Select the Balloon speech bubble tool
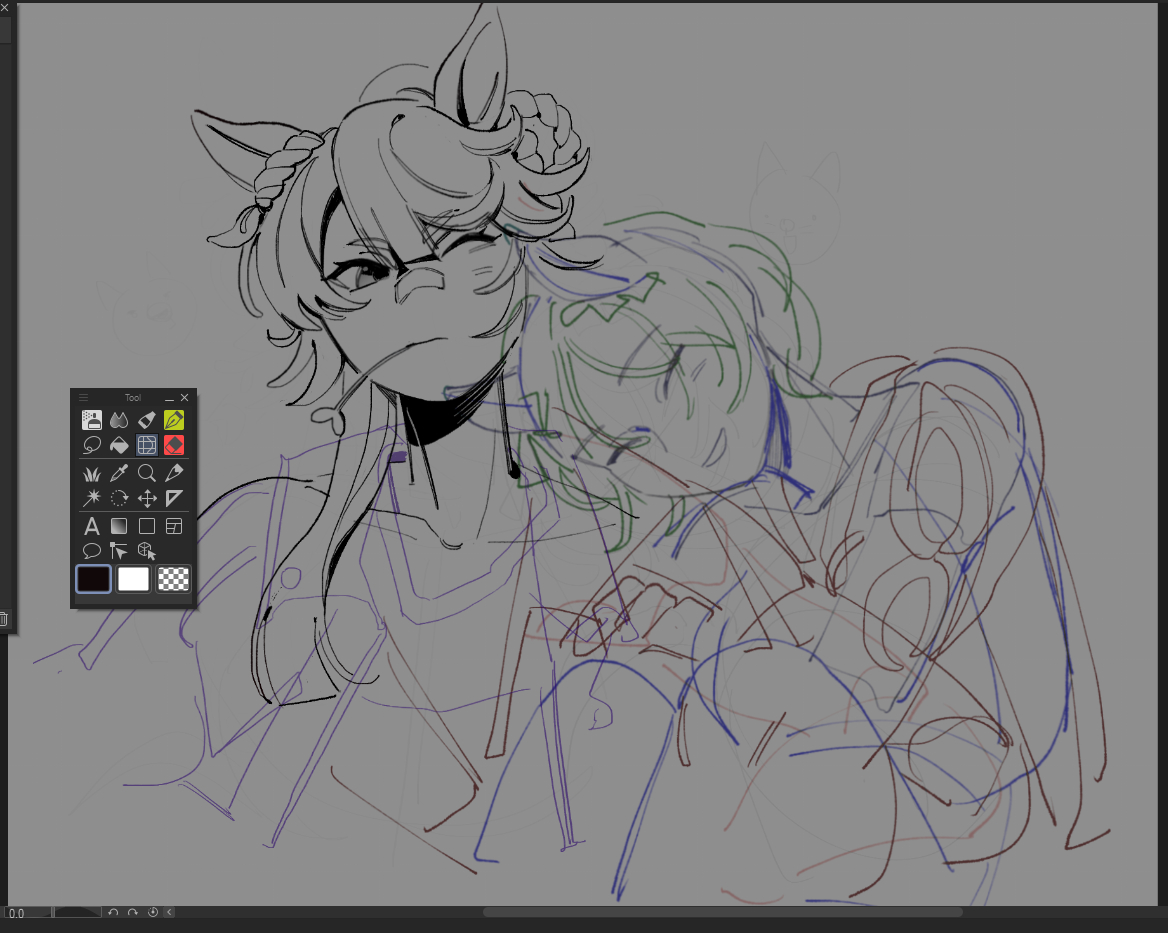This screenshot has width=1168, height=933. tap(92, 551)
